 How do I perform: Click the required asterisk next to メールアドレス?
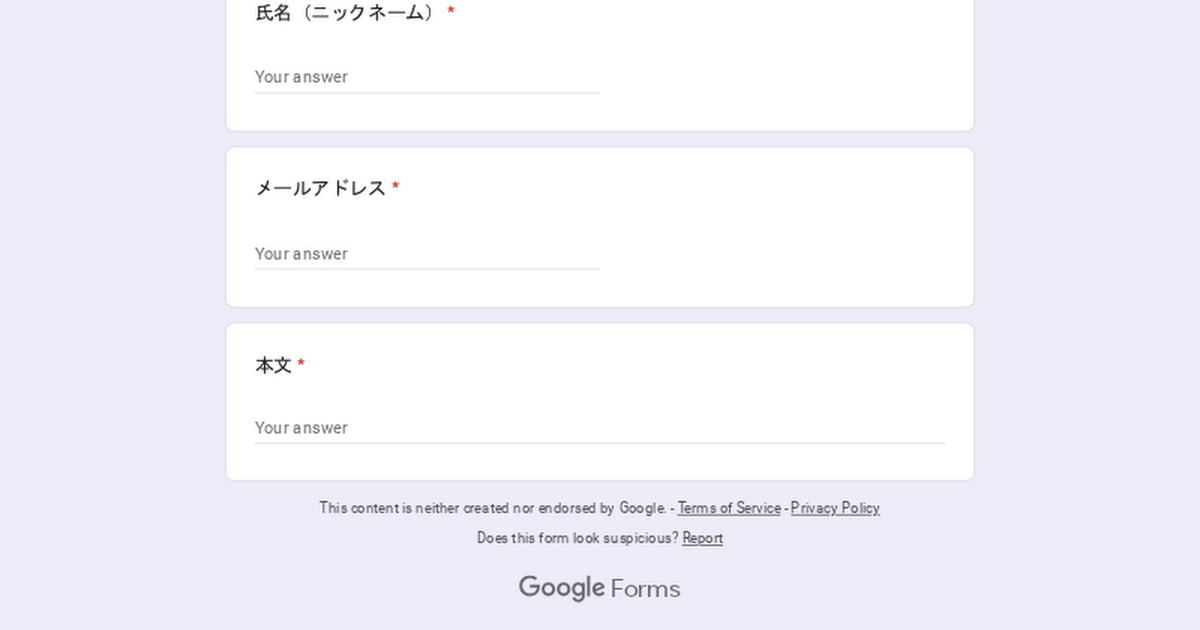395,187
